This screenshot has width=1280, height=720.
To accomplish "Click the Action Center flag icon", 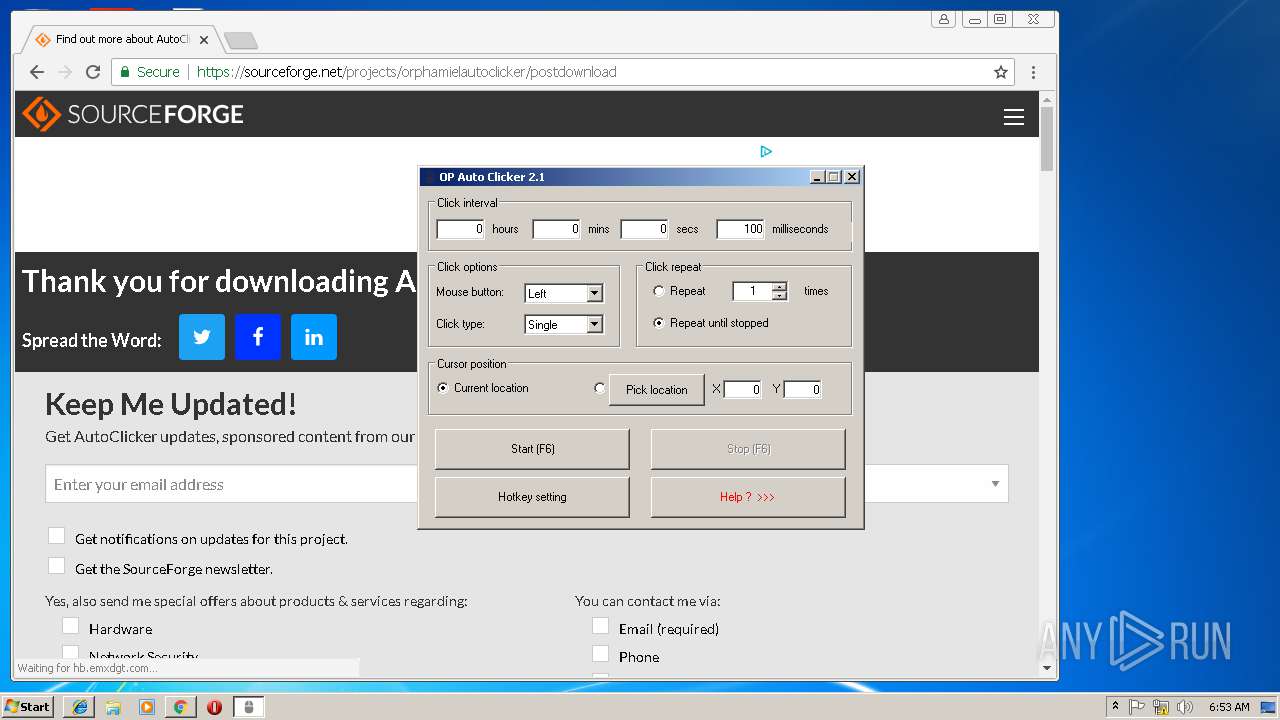I will 1138,707.
